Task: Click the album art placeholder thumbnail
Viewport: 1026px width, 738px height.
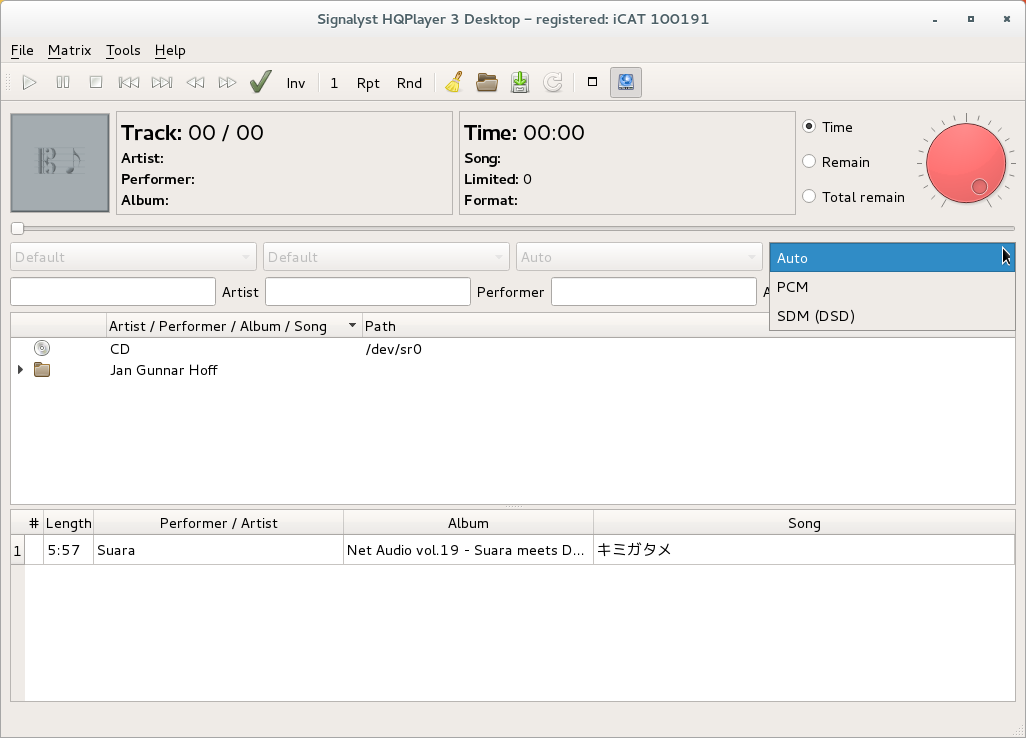Action: 60,163
